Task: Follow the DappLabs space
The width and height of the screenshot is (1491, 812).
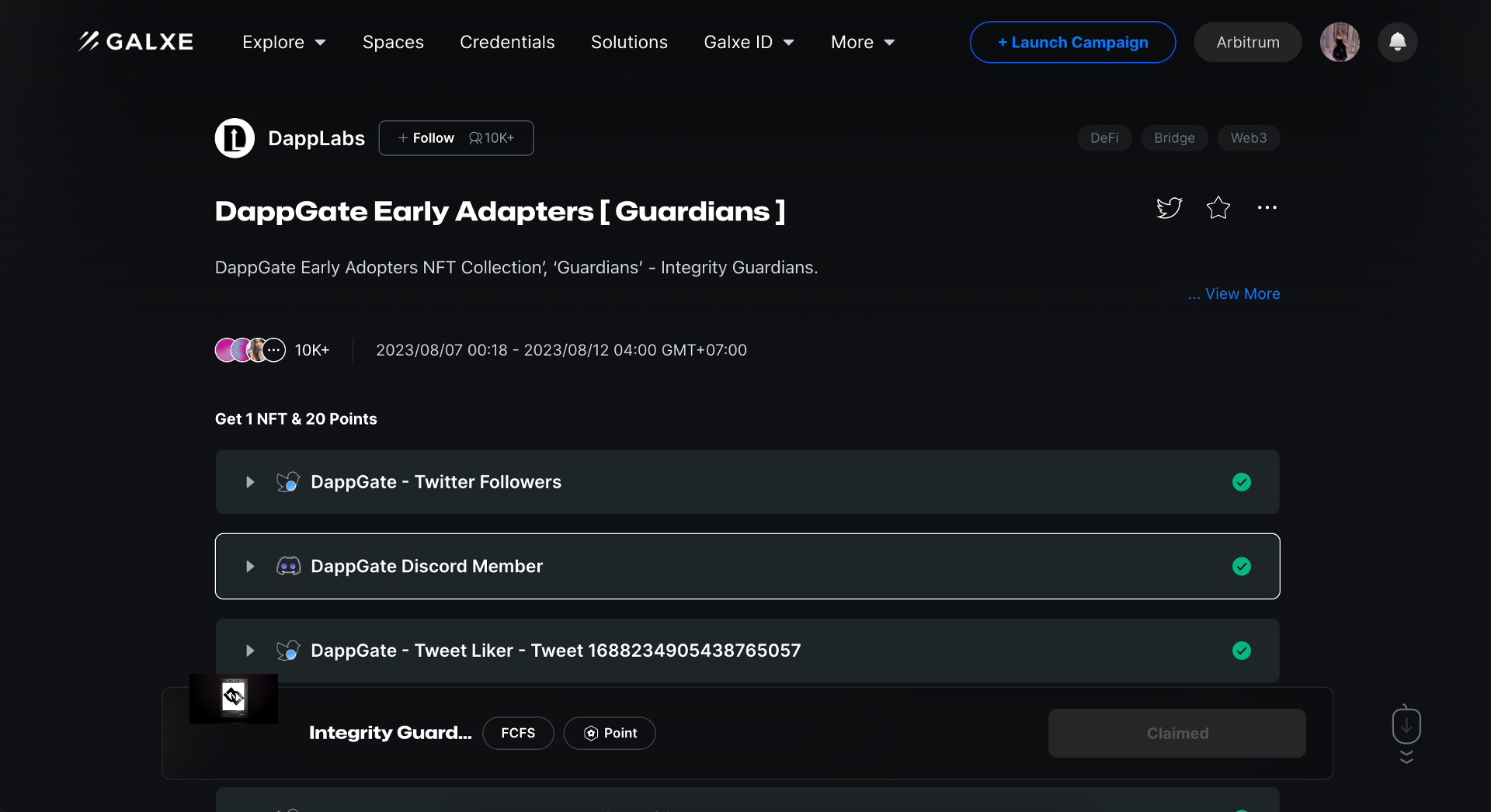Action: click(456, 138)
